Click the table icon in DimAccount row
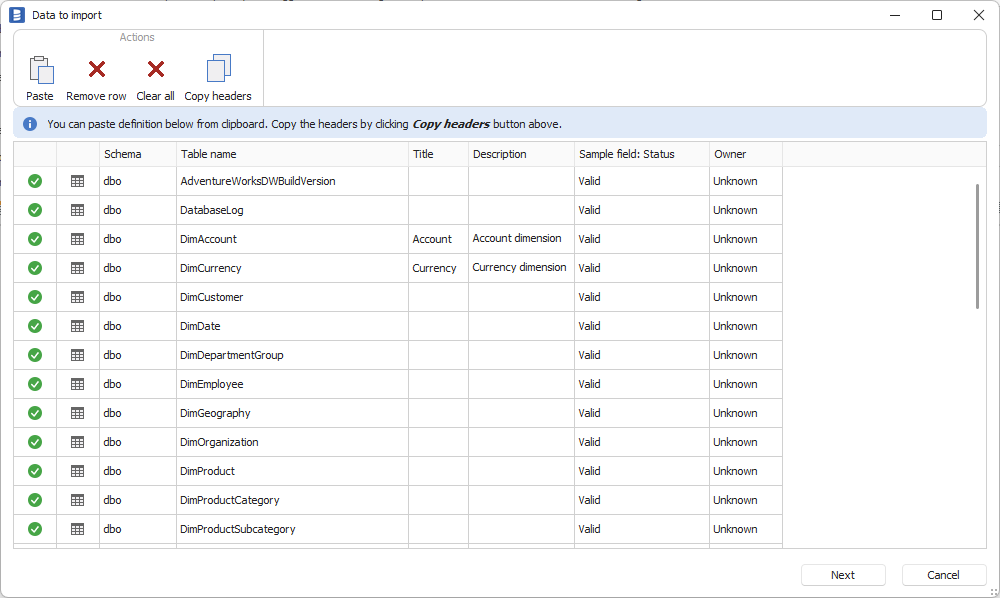 [x=78, y=239]
